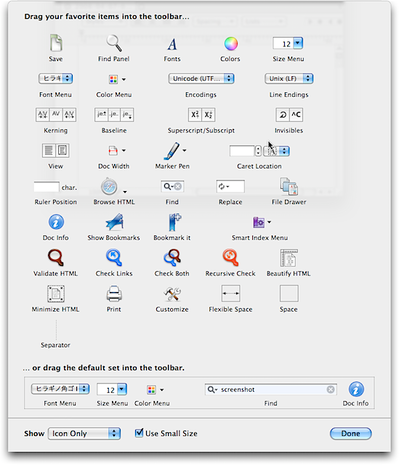Click the Flexible Space item
Image resolution: width=399 pixels, height=465 pixels.
[231, 293]
